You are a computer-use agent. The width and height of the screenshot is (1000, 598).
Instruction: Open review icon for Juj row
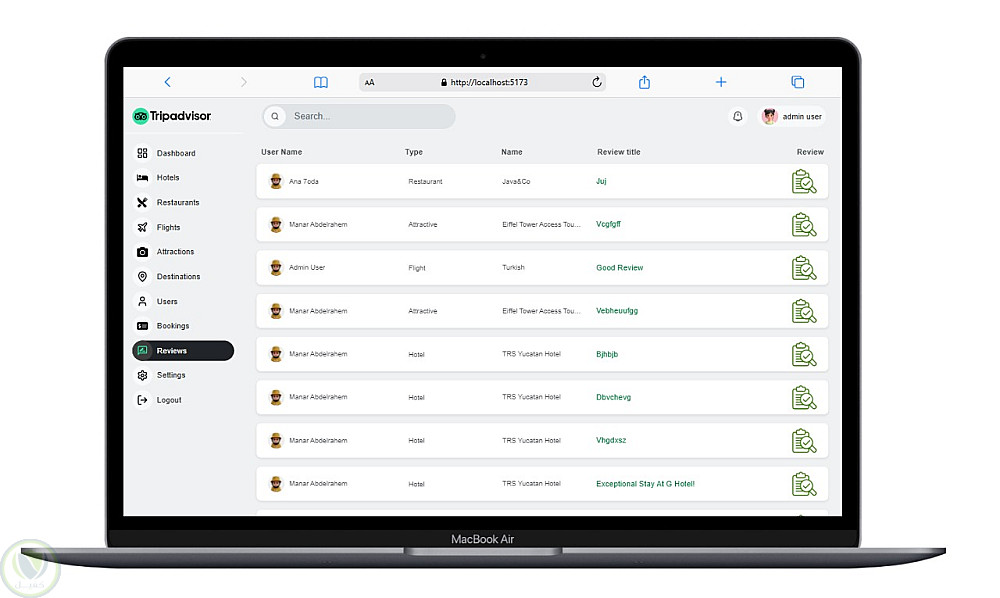[x=804, y=182]
